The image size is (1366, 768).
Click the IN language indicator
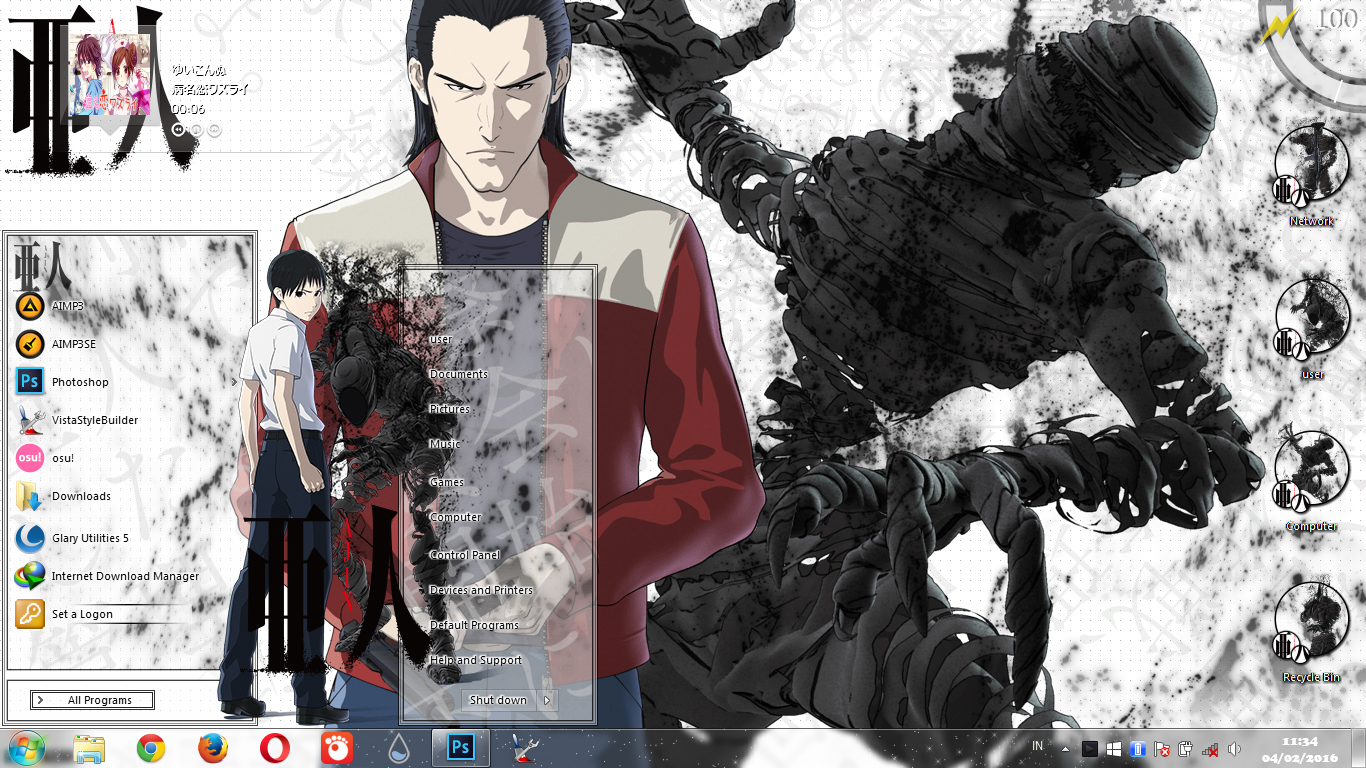tap(1037, 746)
